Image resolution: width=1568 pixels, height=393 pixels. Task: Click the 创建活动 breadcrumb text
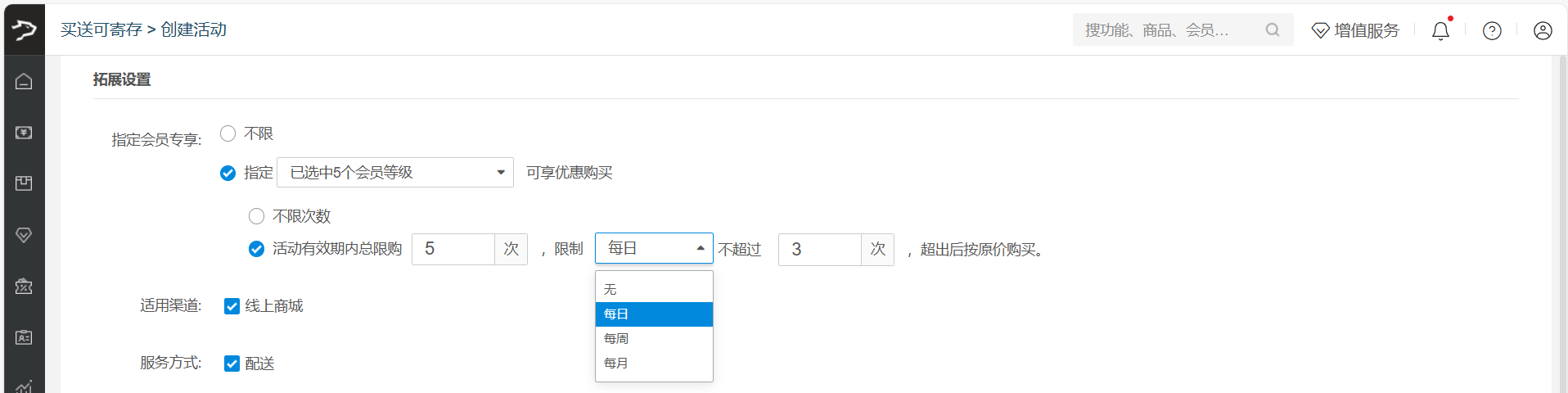tap(194, 29)
